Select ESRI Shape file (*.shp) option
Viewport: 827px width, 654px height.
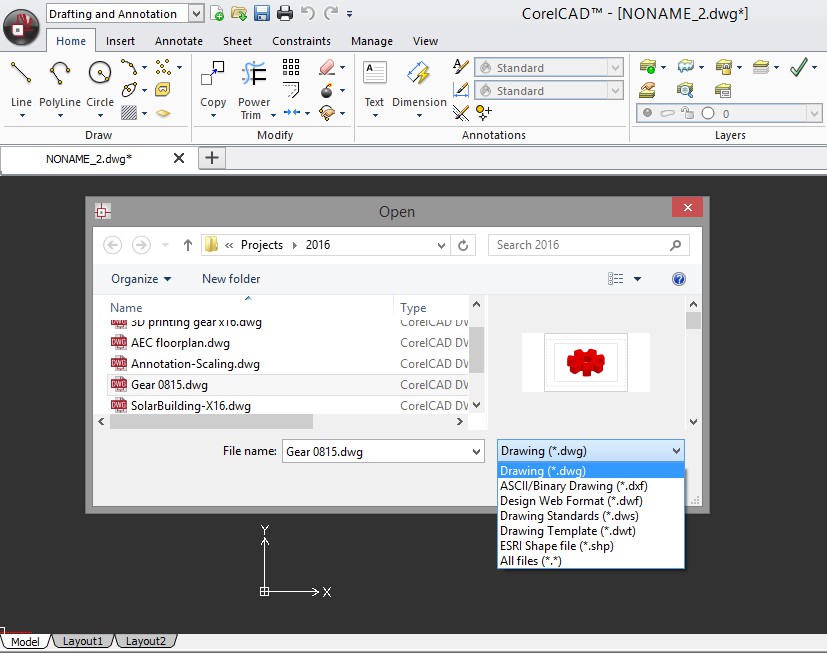556,546
